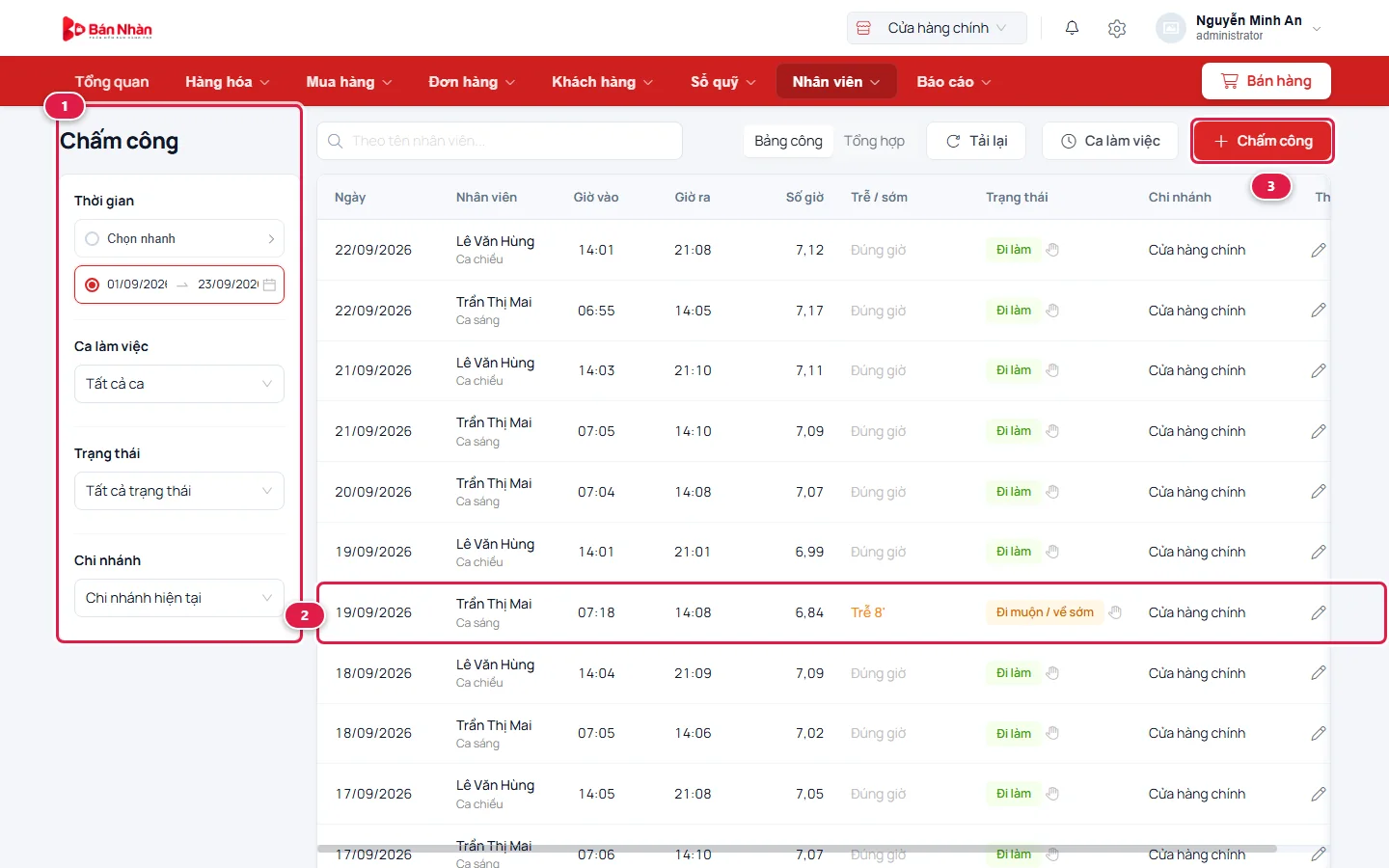Click the Đi muộn / về sớm status tag
The width and height of the screenshot is (1389, 868).
(x=1045, y=612)
